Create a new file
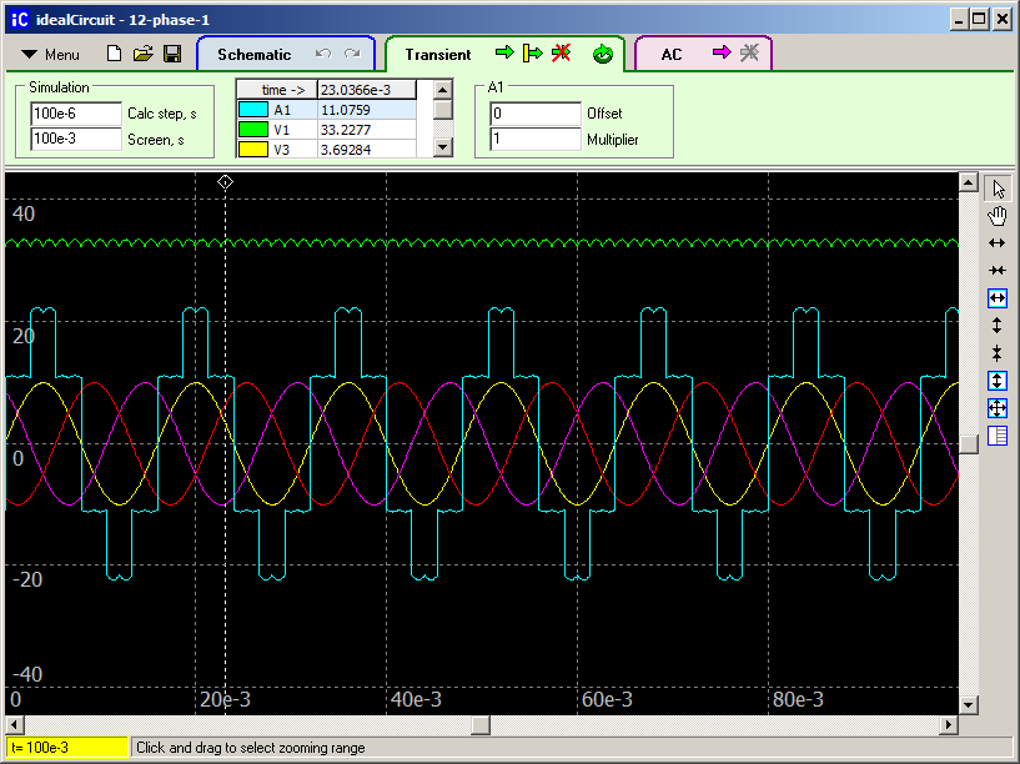The image size is (1020, 764). pos(114,54)
